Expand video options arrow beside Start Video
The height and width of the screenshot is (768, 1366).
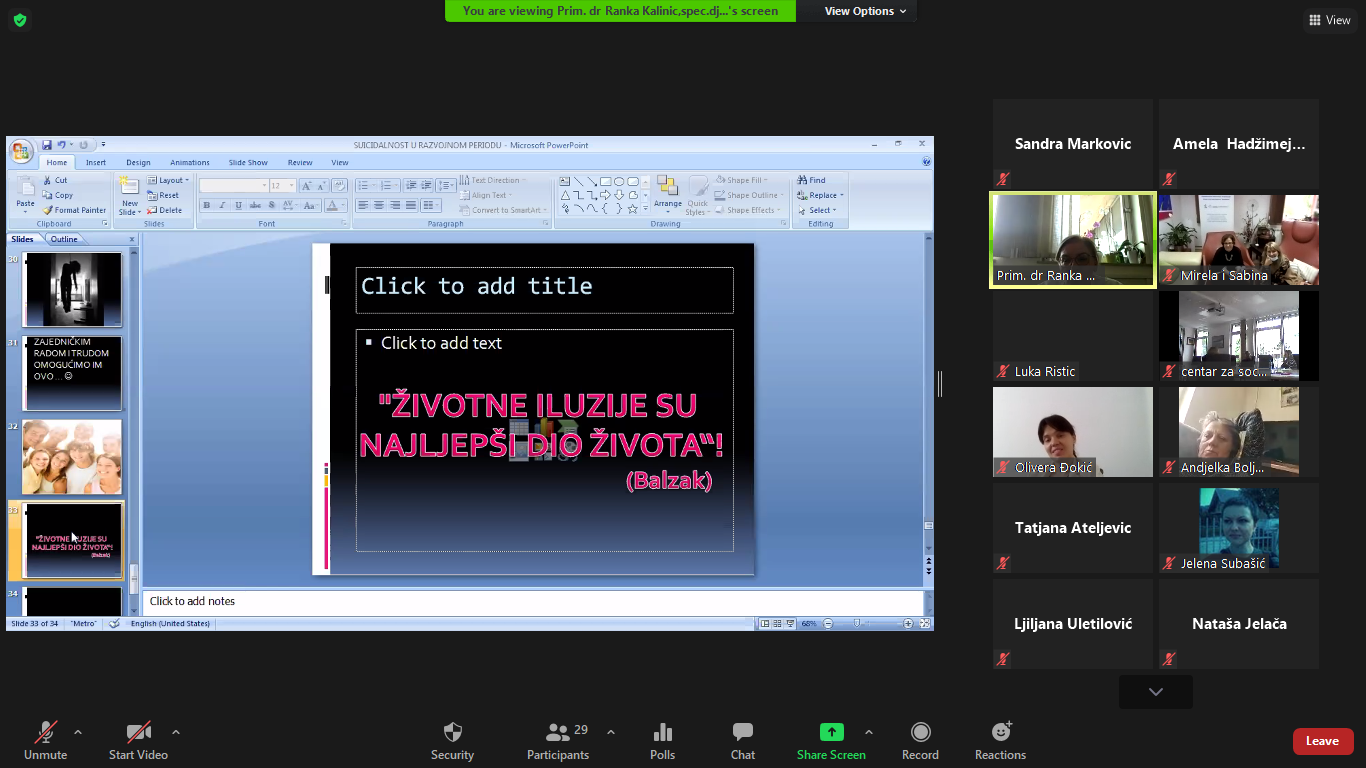(176, 731)
